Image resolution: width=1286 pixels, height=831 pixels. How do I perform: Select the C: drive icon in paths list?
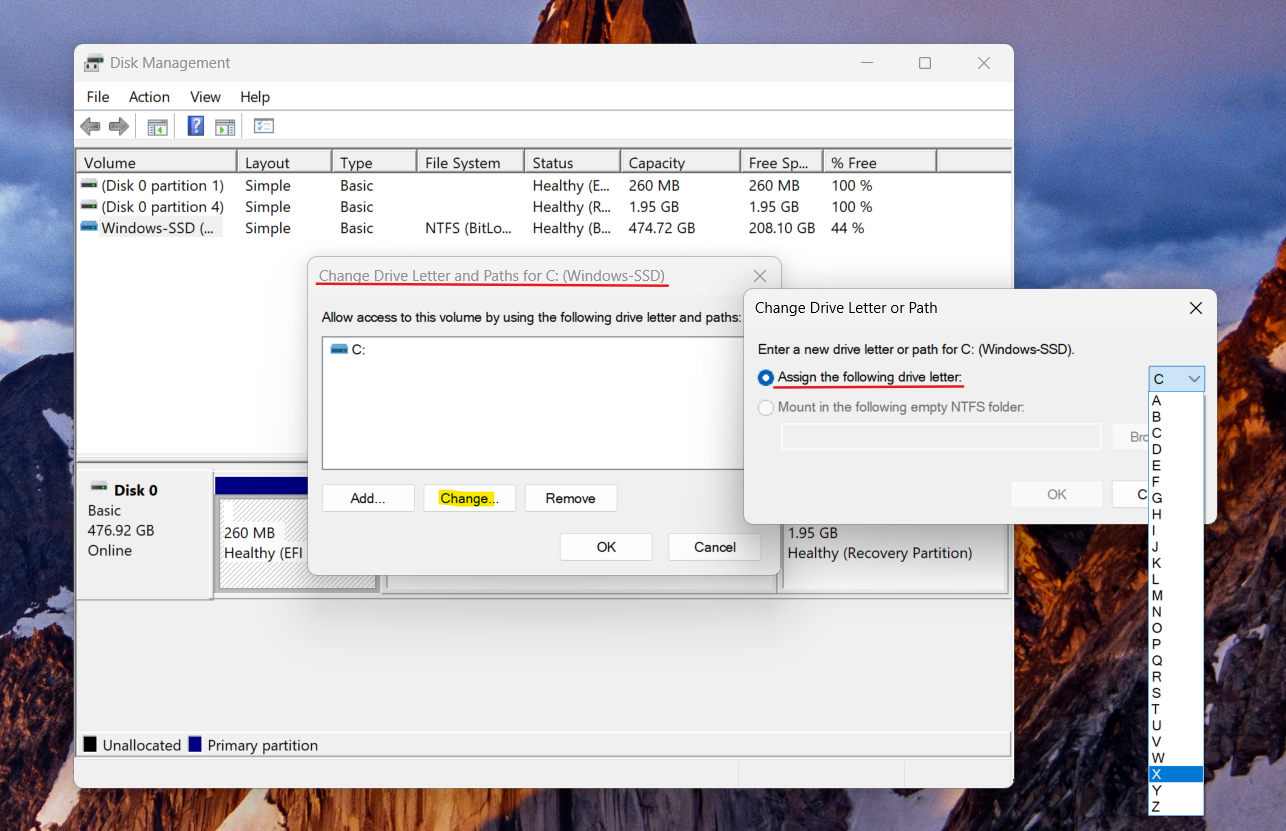coord(339,349)
